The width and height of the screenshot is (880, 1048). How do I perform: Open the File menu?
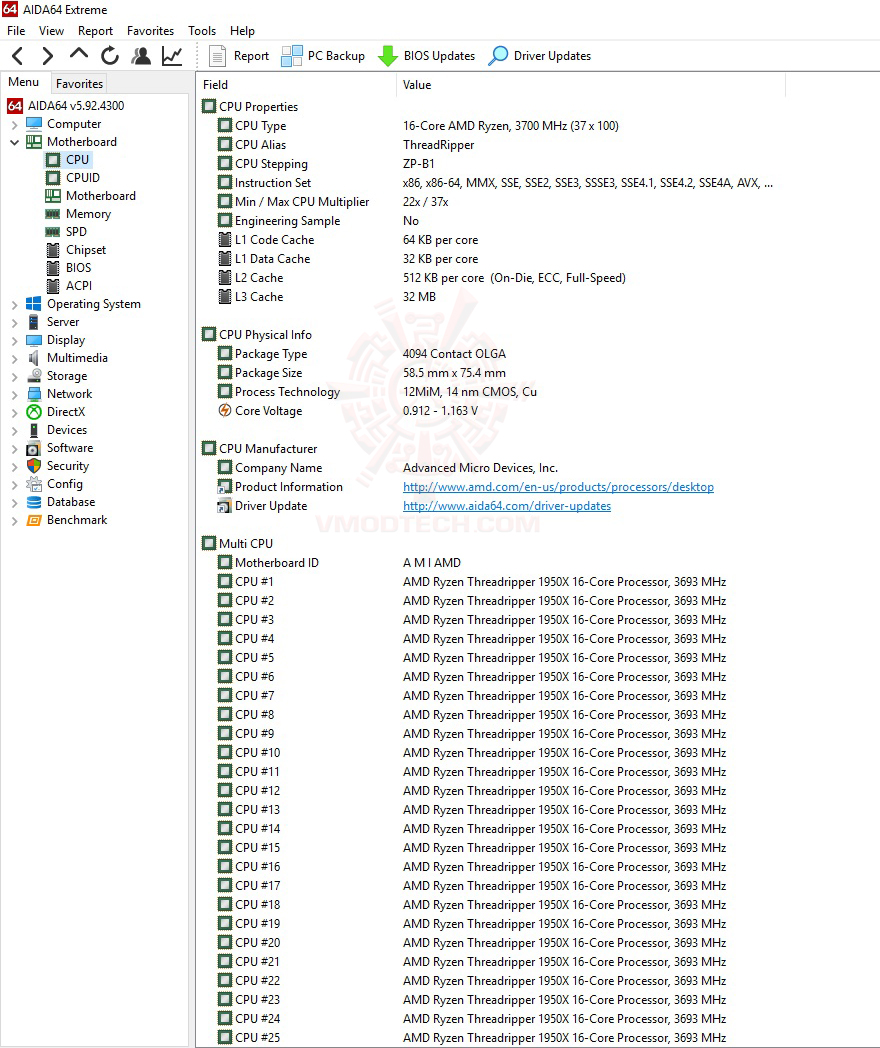point(16,31)
